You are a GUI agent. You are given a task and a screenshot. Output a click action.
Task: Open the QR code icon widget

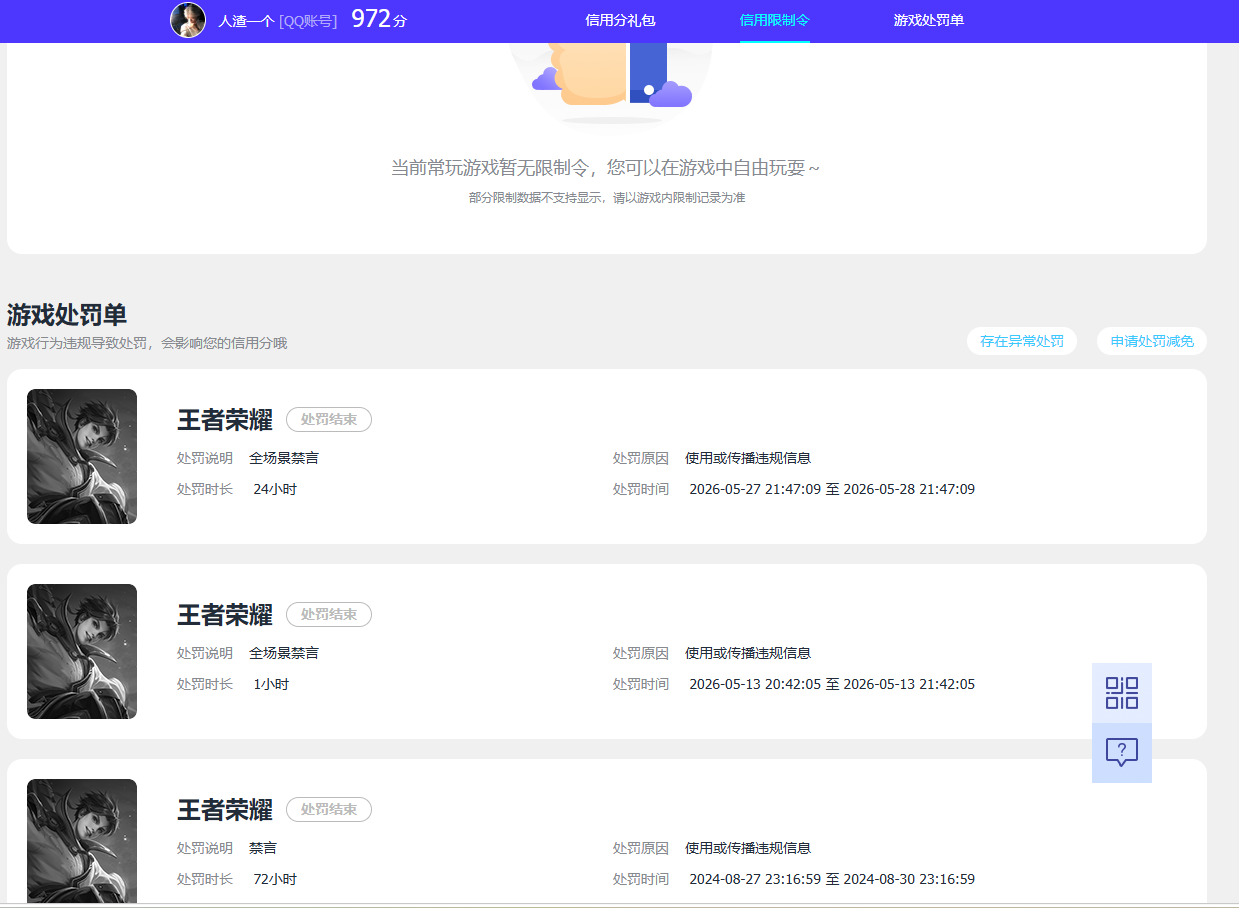(1121, 692)
